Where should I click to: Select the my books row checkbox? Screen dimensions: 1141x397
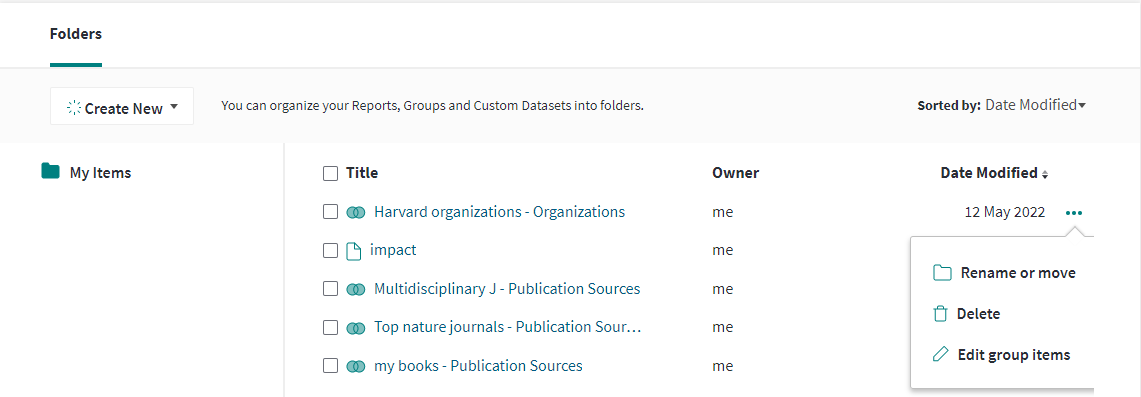[x=330, y=366]
